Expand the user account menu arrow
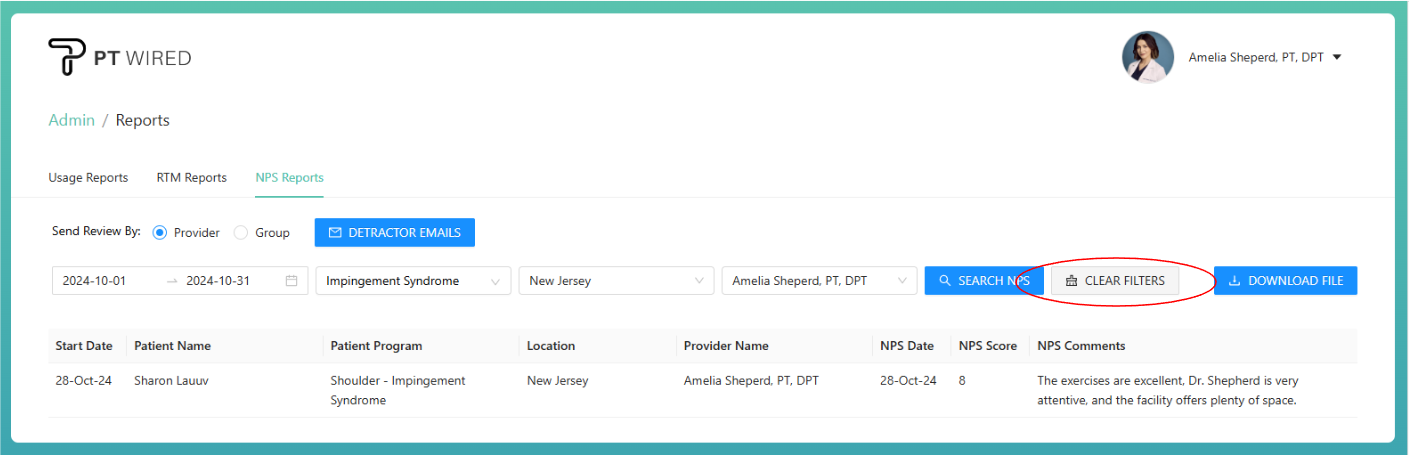The width and height of the screenshot is (1409, 455). pyautogui.click(x=1337, y=58)
